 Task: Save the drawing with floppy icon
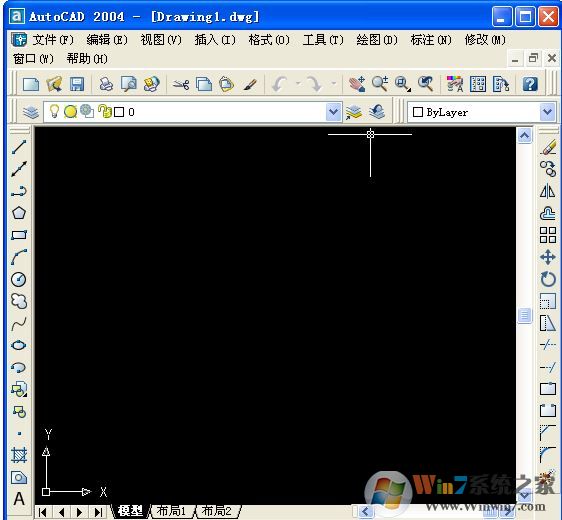pyautogui.click(x=77, y=85)
